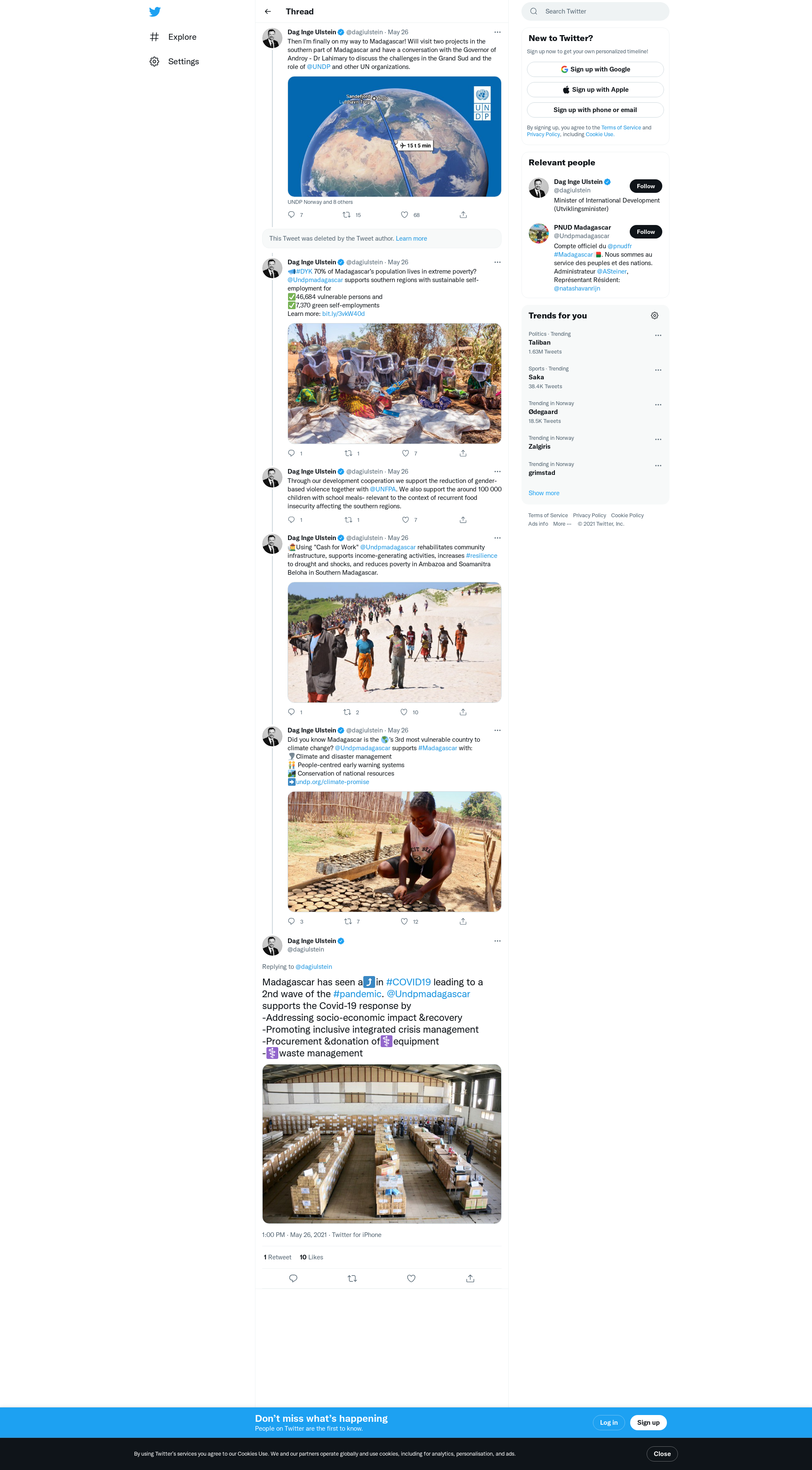Open Trends for you settings gear
This screenshot has width=812, height=1470.
(655, 315)
